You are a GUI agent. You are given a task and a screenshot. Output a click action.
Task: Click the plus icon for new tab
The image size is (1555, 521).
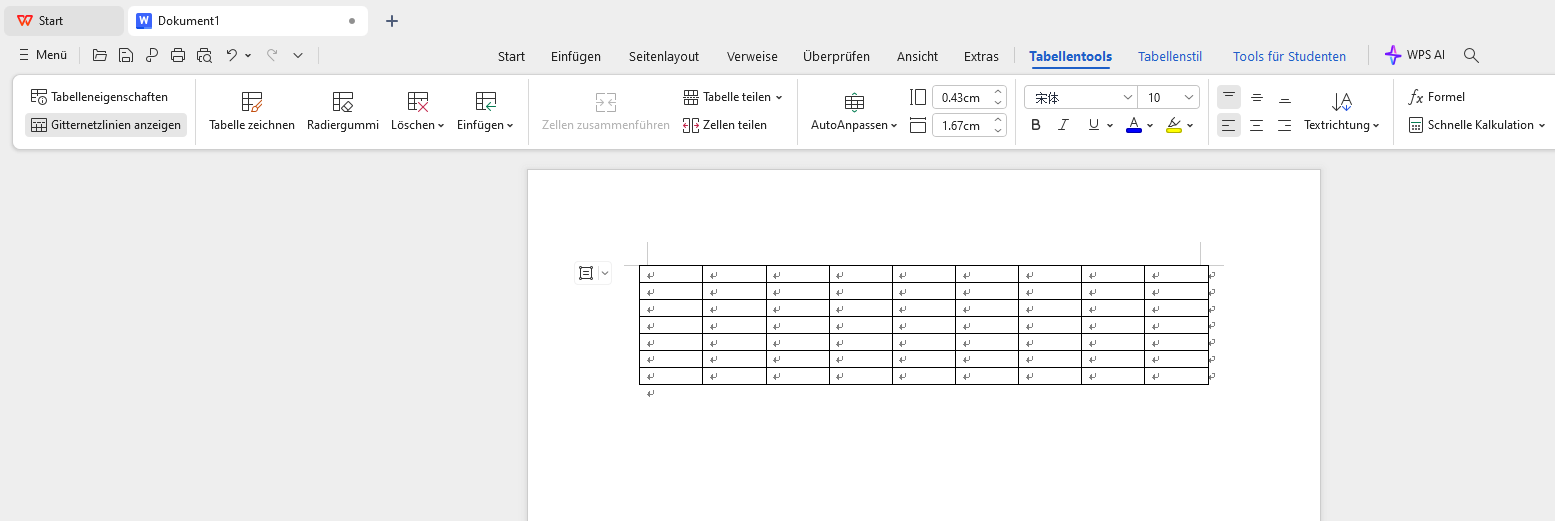tap(392, 20)
